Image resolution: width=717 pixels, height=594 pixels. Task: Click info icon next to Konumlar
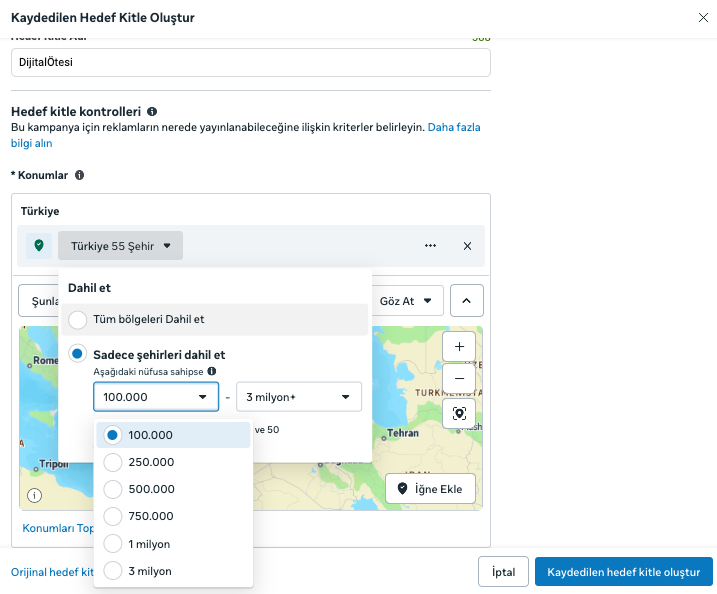79,175
